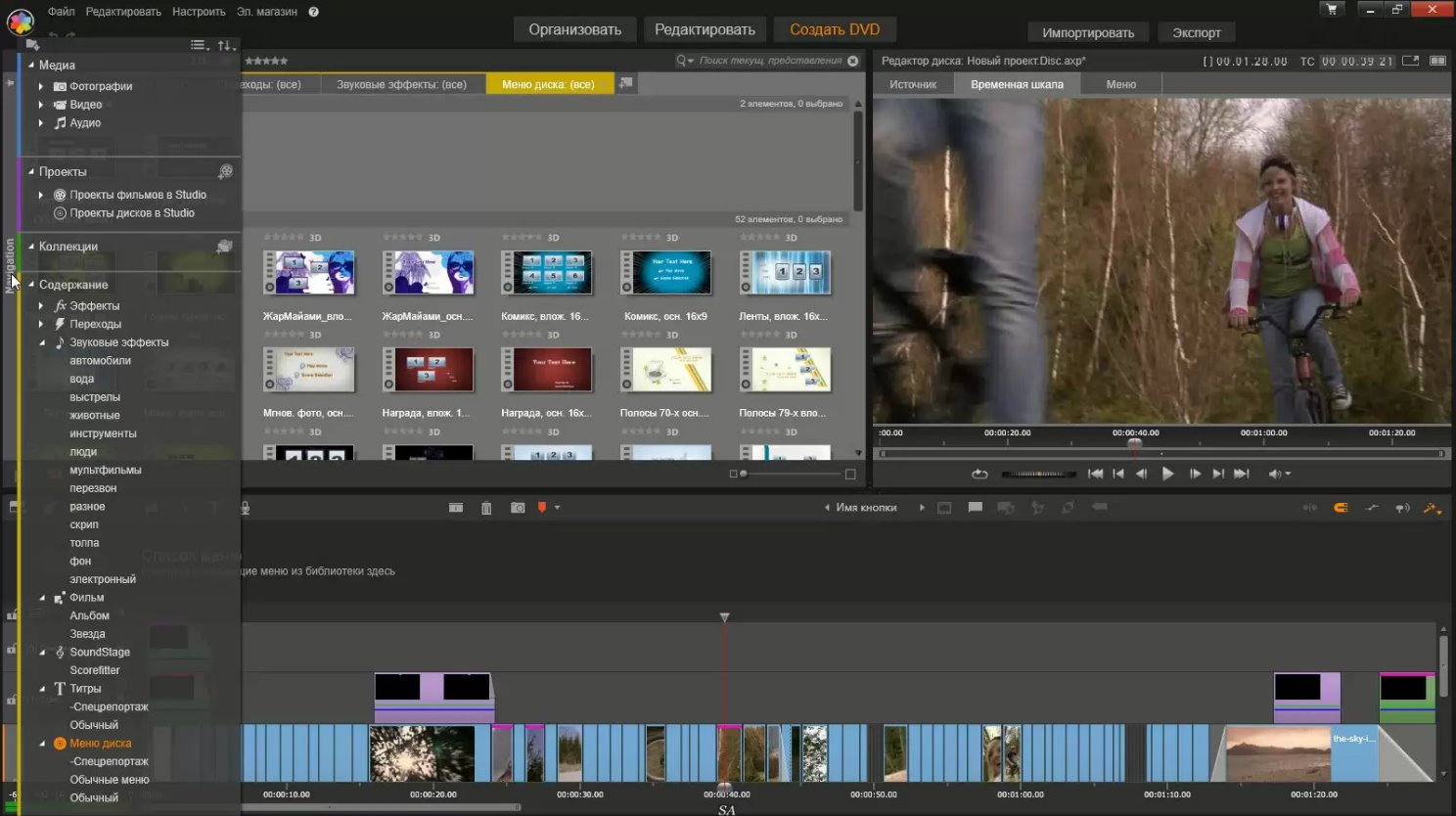This screenshot has height=816, width=1456.
Task: Select Обычные меню under Меню диска
Action: pos(110,780)
